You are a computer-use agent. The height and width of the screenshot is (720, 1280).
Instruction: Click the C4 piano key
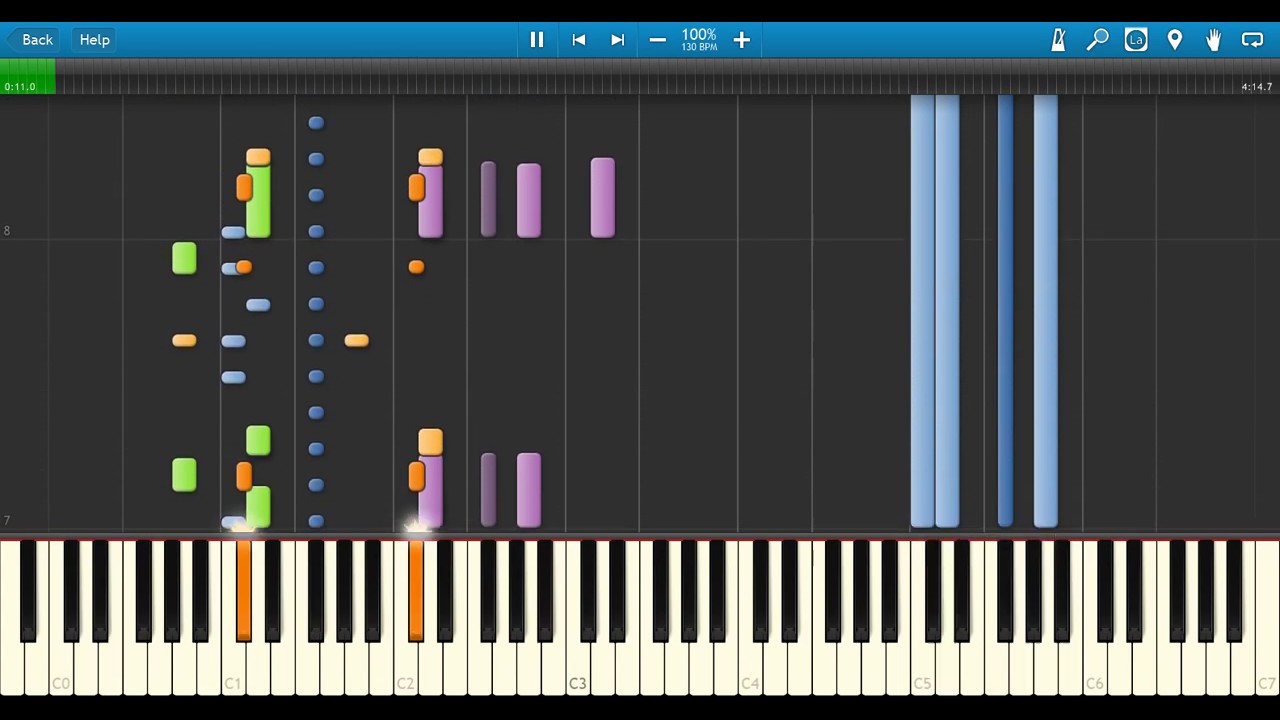click(x=750, y=668)
